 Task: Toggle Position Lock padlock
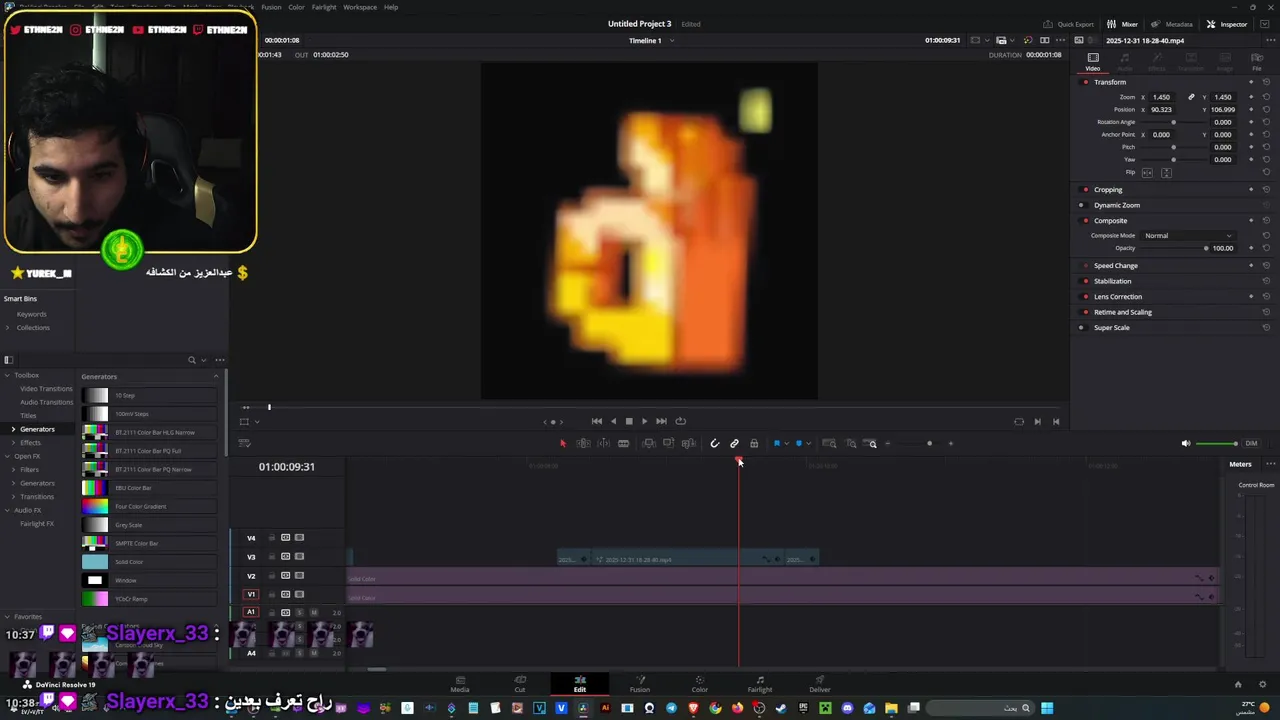click(x=754, y=443)
